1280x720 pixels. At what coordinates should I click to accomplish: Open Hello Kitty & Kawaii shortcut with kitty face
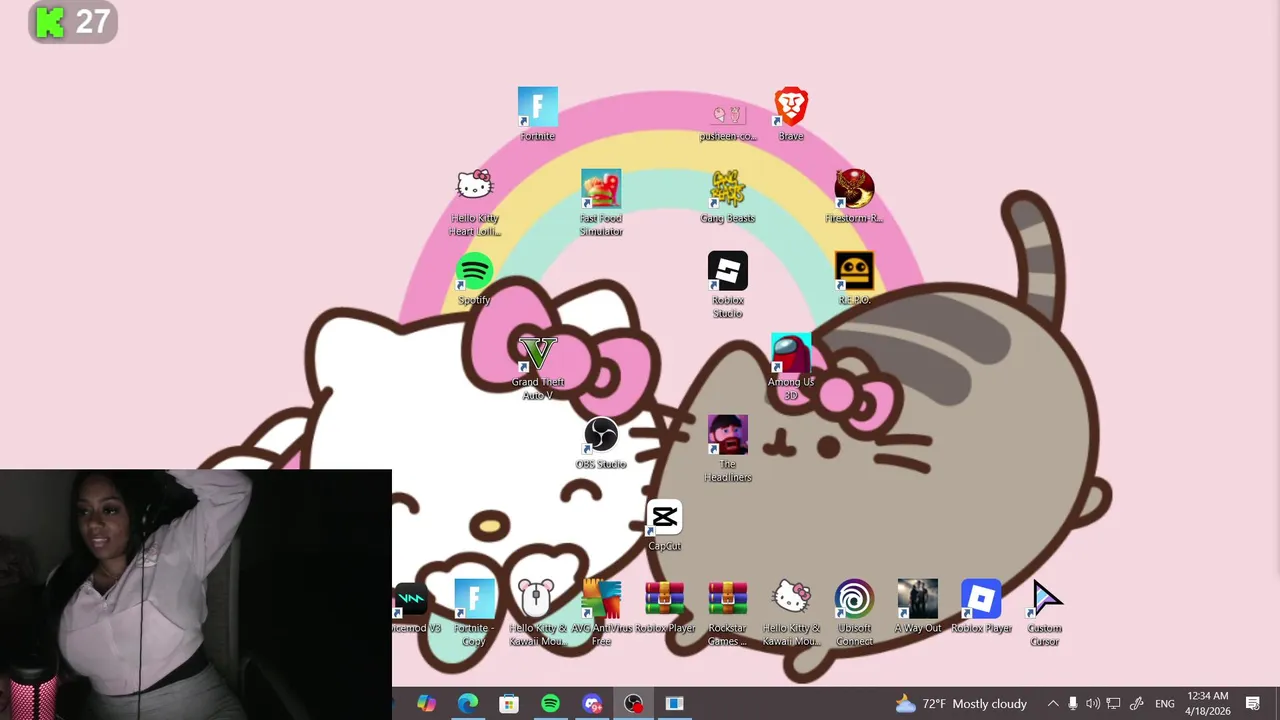[790, 613]
